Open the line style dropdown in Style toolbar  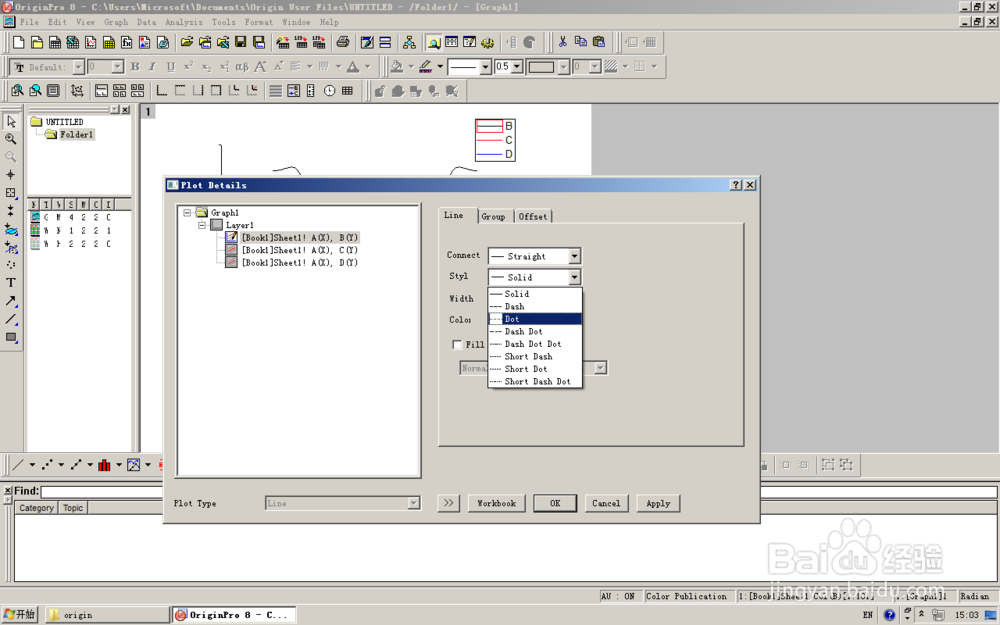(485, 67)
